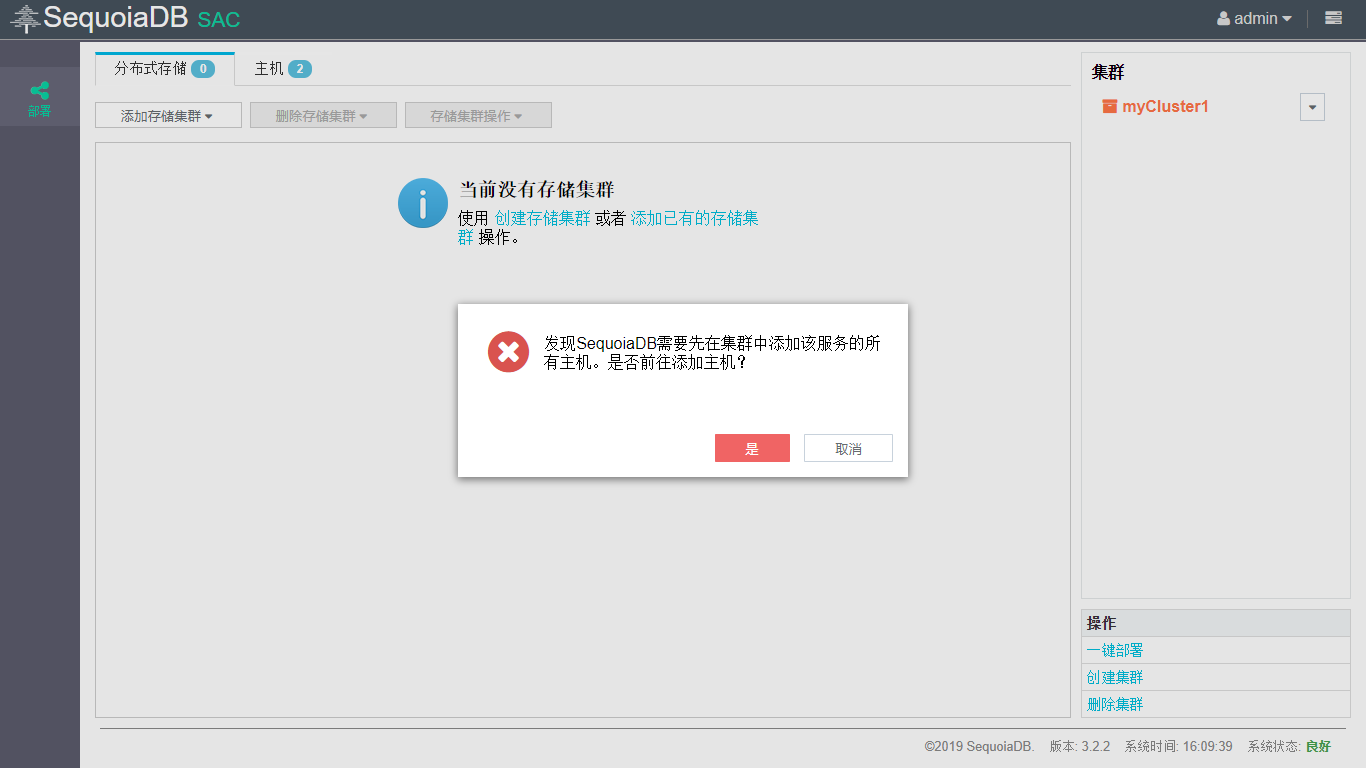The height and width of the screenshot is (768, 1366).
Task: Expand the myCluster1 dropdown arrow button
Action: coord(1312,107)
